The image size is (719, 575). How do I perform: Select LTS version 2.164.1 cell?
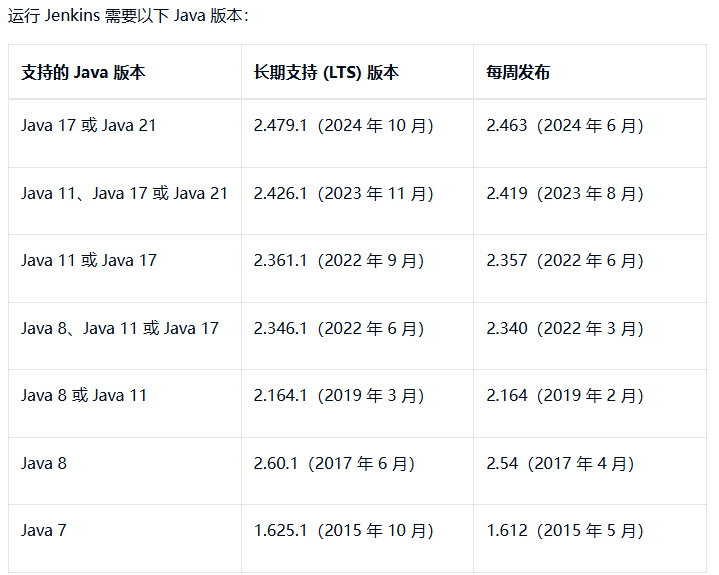tap(339, 396)
